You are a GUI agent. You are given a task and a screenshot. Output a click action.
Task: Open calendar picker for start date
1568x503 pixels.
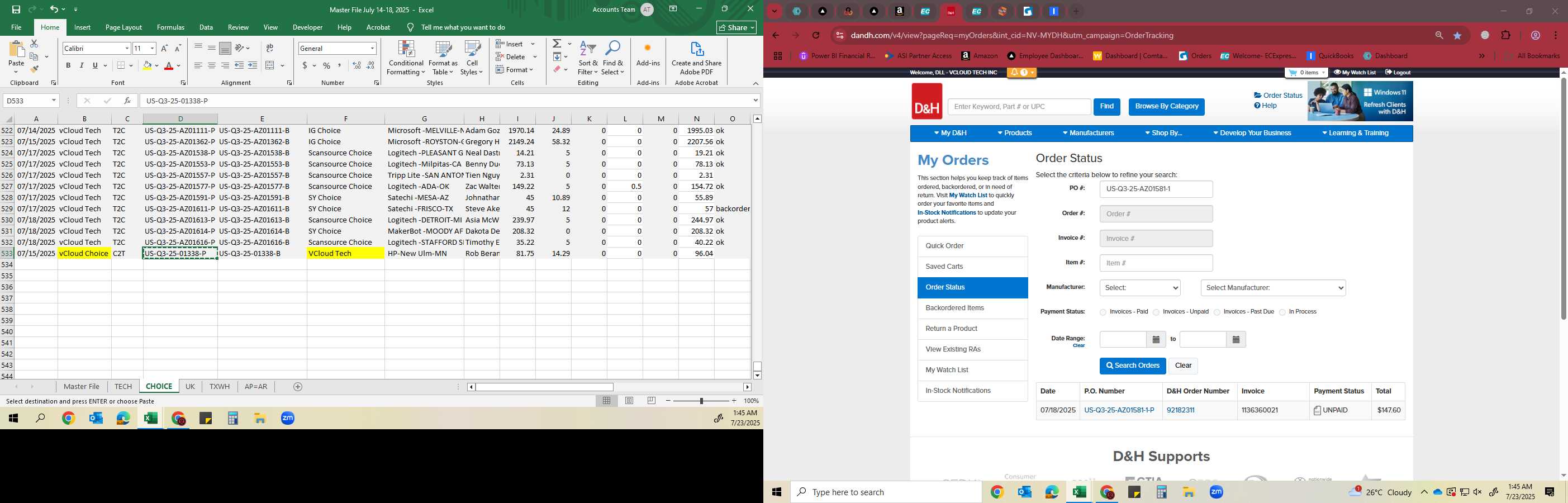[1156, 340]
